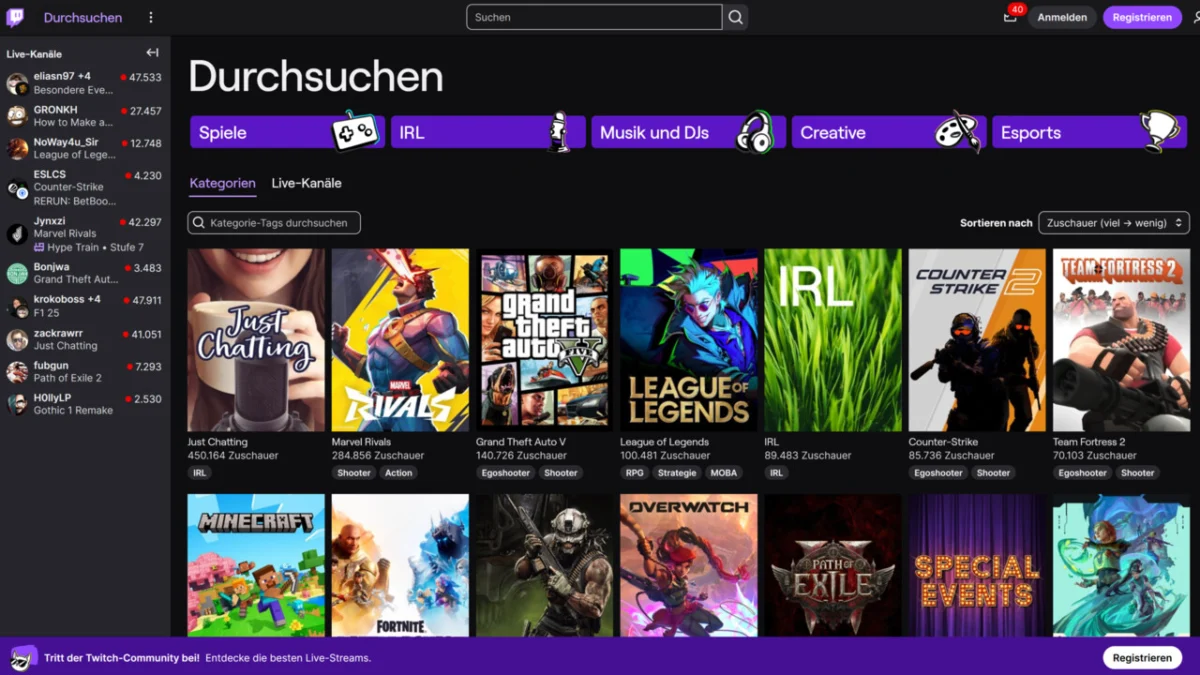Open the Esports category banner
The width and height of the screenshot is (1200, 675).
pos(1089,132)
